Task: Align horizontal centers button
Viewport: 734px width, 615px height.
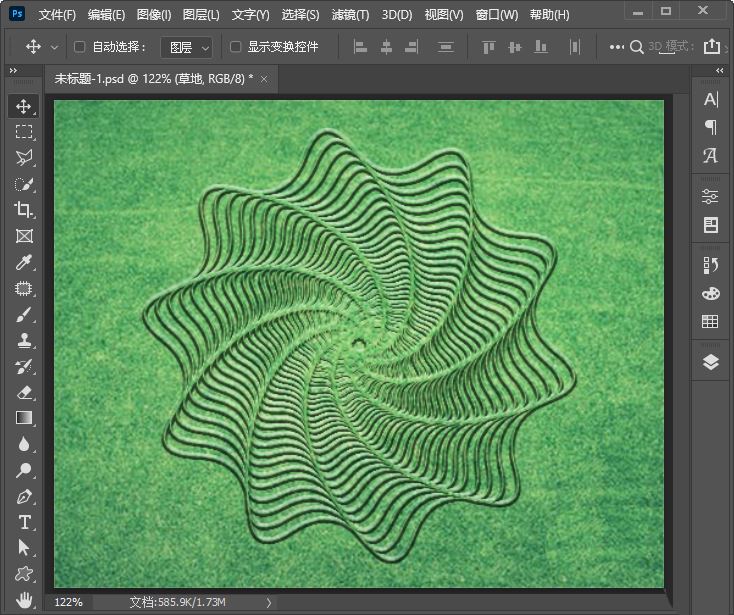Action: pyautogui.click(x=386, y=47)
